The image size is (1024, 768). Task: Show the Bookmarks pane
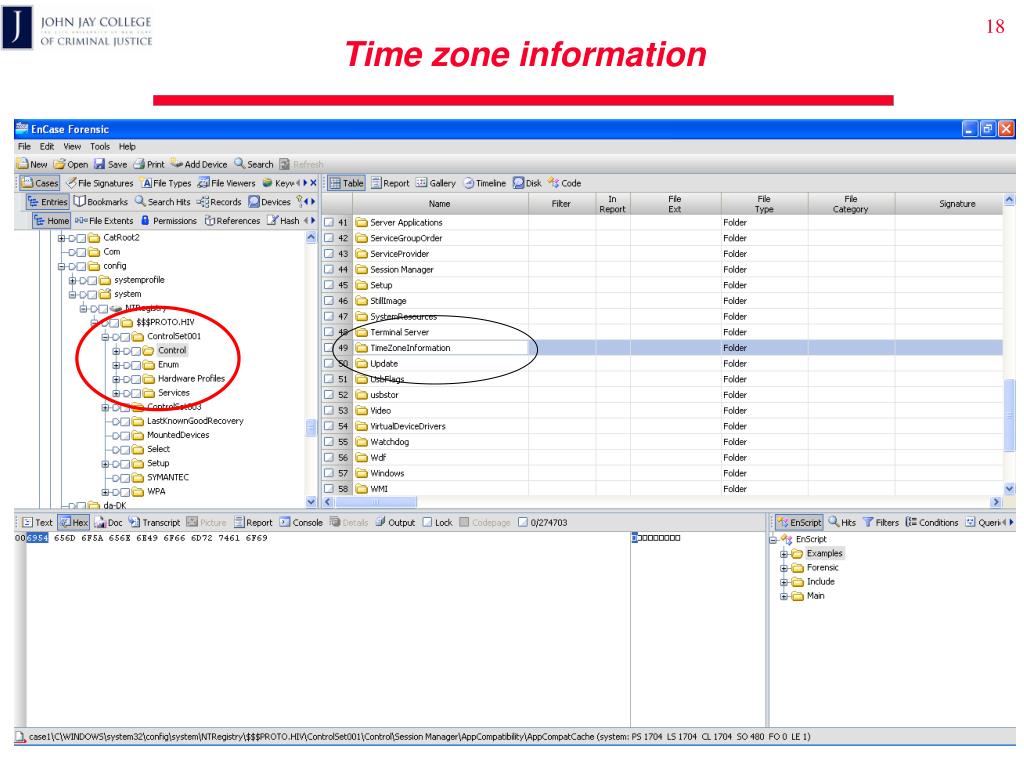pos(101,202)
